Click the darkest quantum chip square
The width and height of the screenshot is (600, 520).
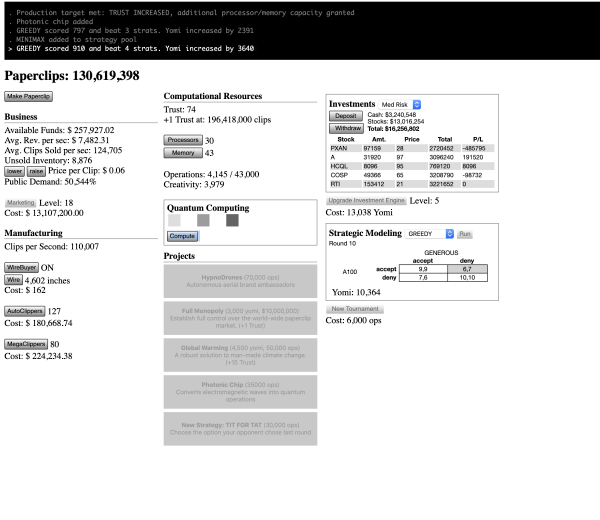tap(232, 220)
